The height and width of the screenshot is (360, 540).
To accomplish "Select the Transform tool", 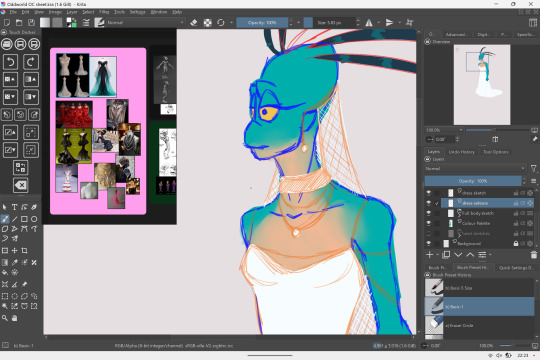I will (5, 250).
